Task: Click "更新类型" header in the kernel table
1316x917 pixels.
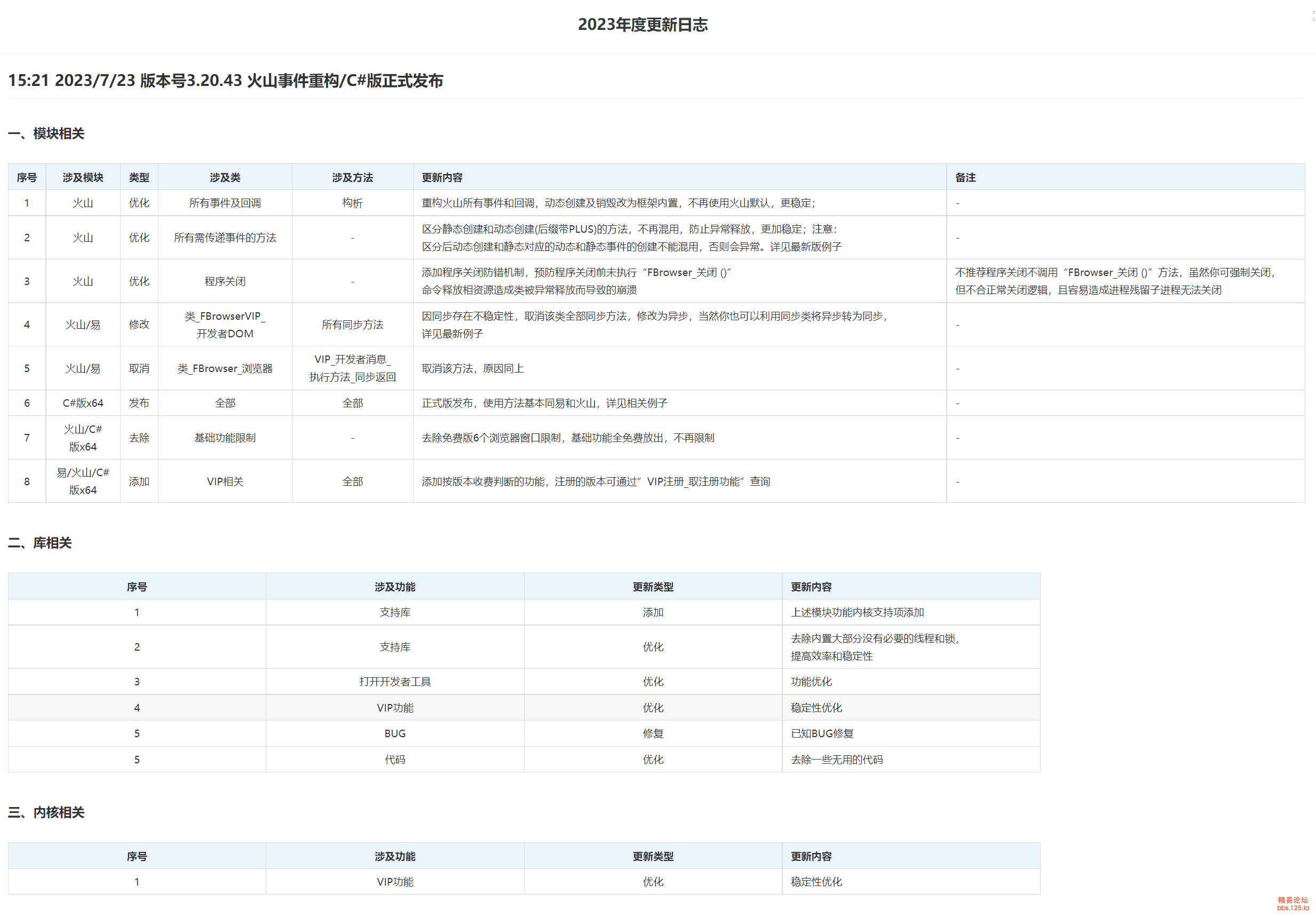Action: click(x=653, y=856)
